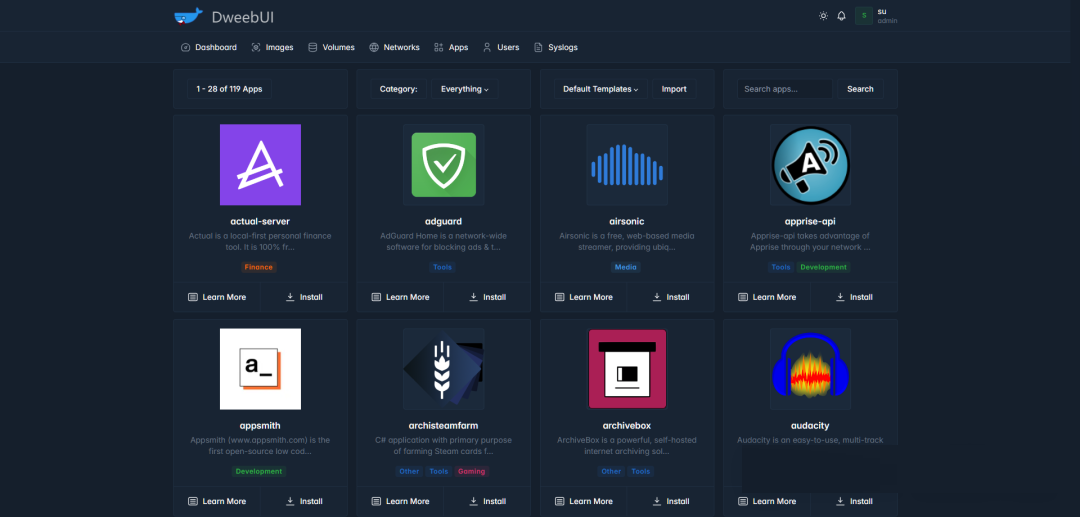Install the appsmith app
Viewport: 1080px width, 517px height.
(x=304, y=501)
